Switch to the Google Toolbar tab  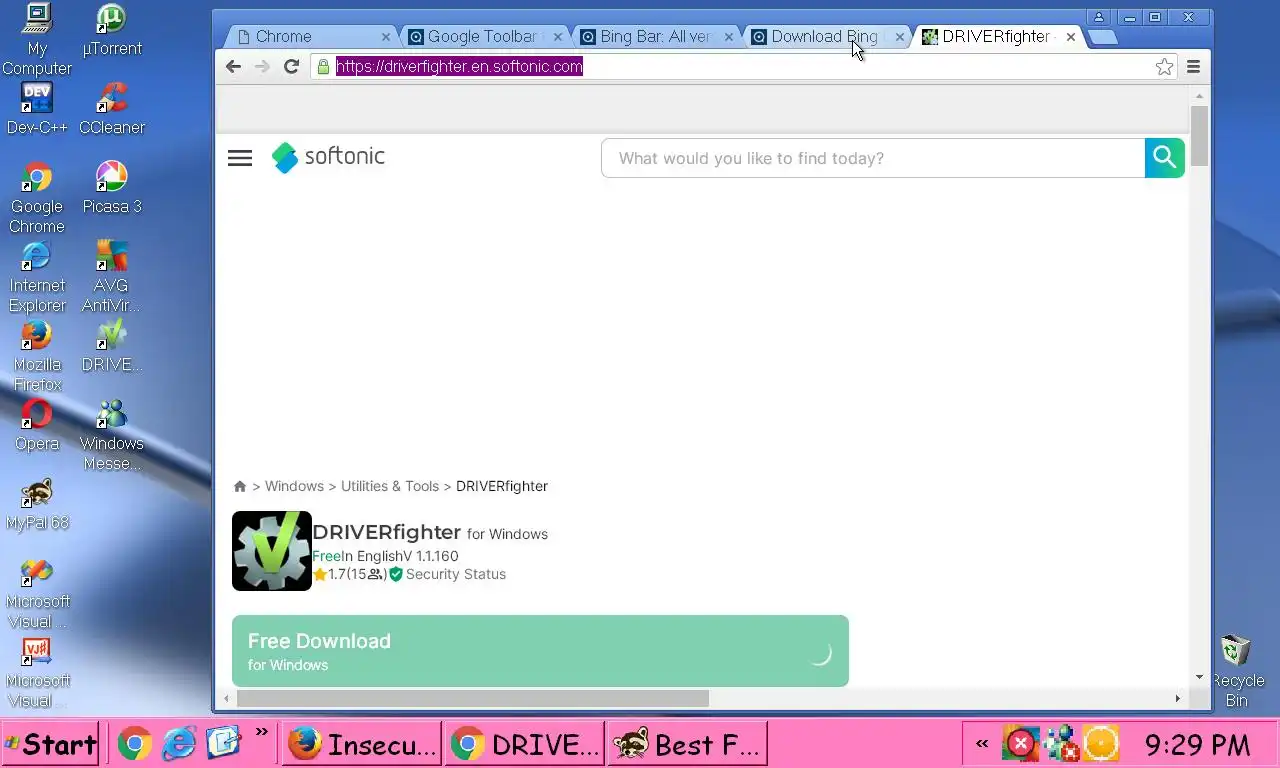[484, 36]
